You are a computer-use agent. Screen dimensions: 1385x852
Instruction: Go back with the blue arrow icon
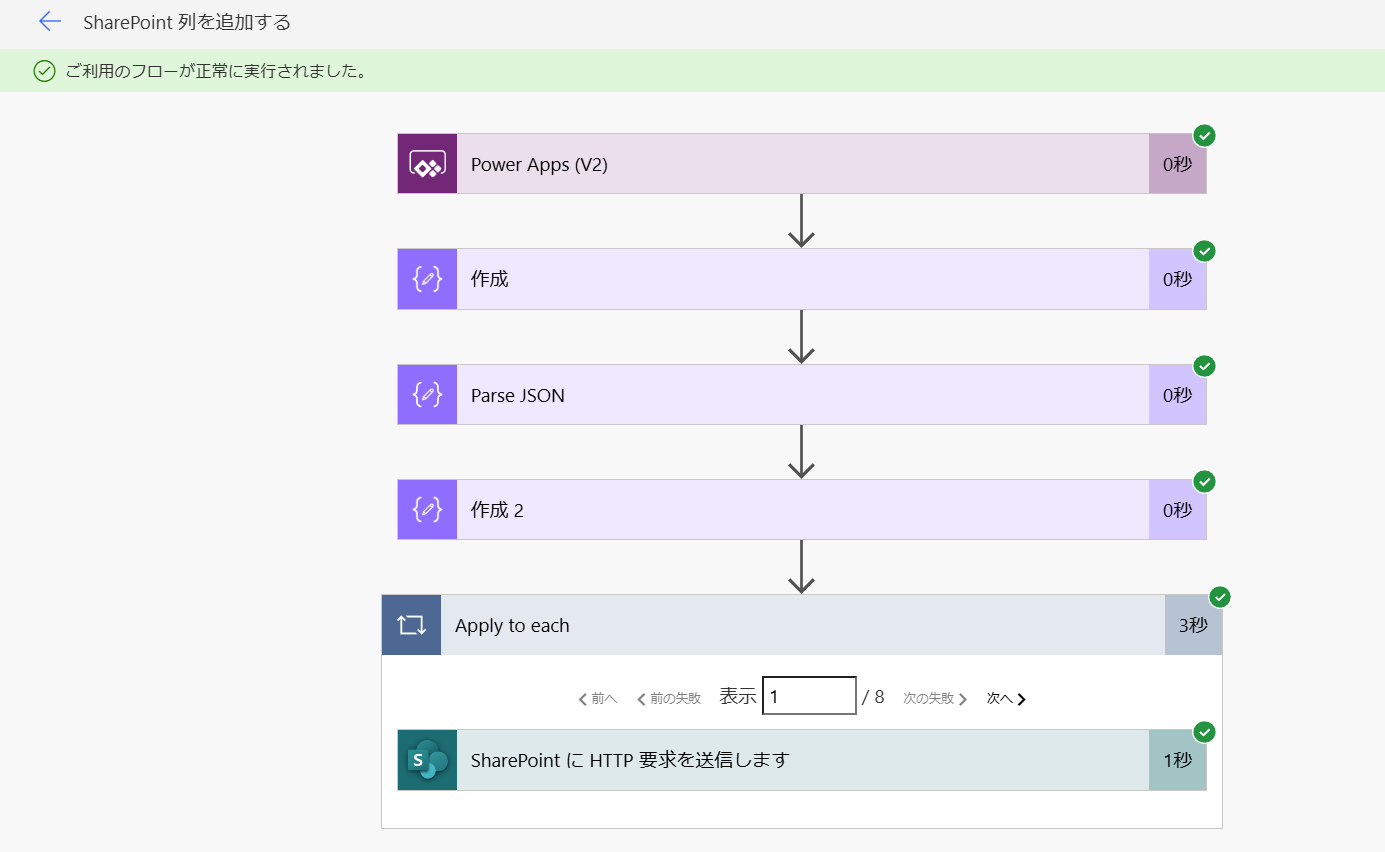50,21
